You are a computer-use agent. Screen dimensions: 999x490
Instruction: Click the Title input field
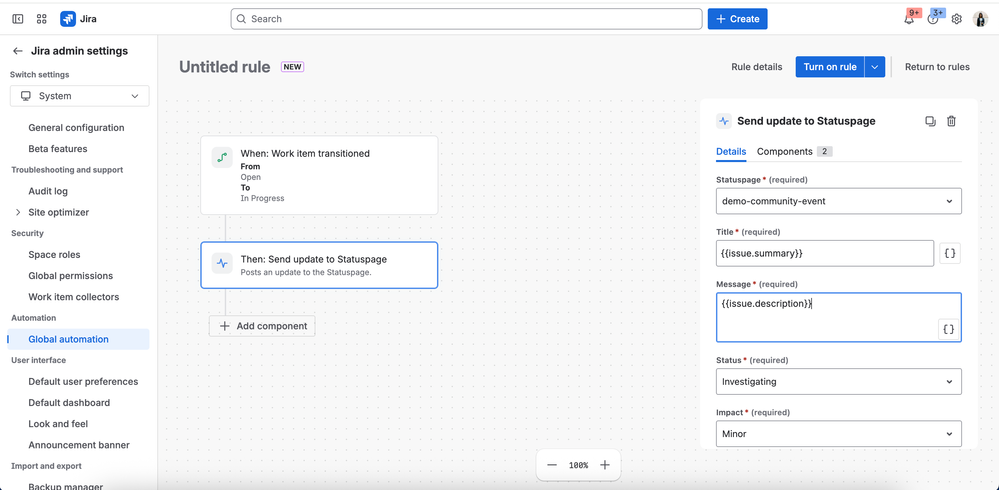(825, 253)
